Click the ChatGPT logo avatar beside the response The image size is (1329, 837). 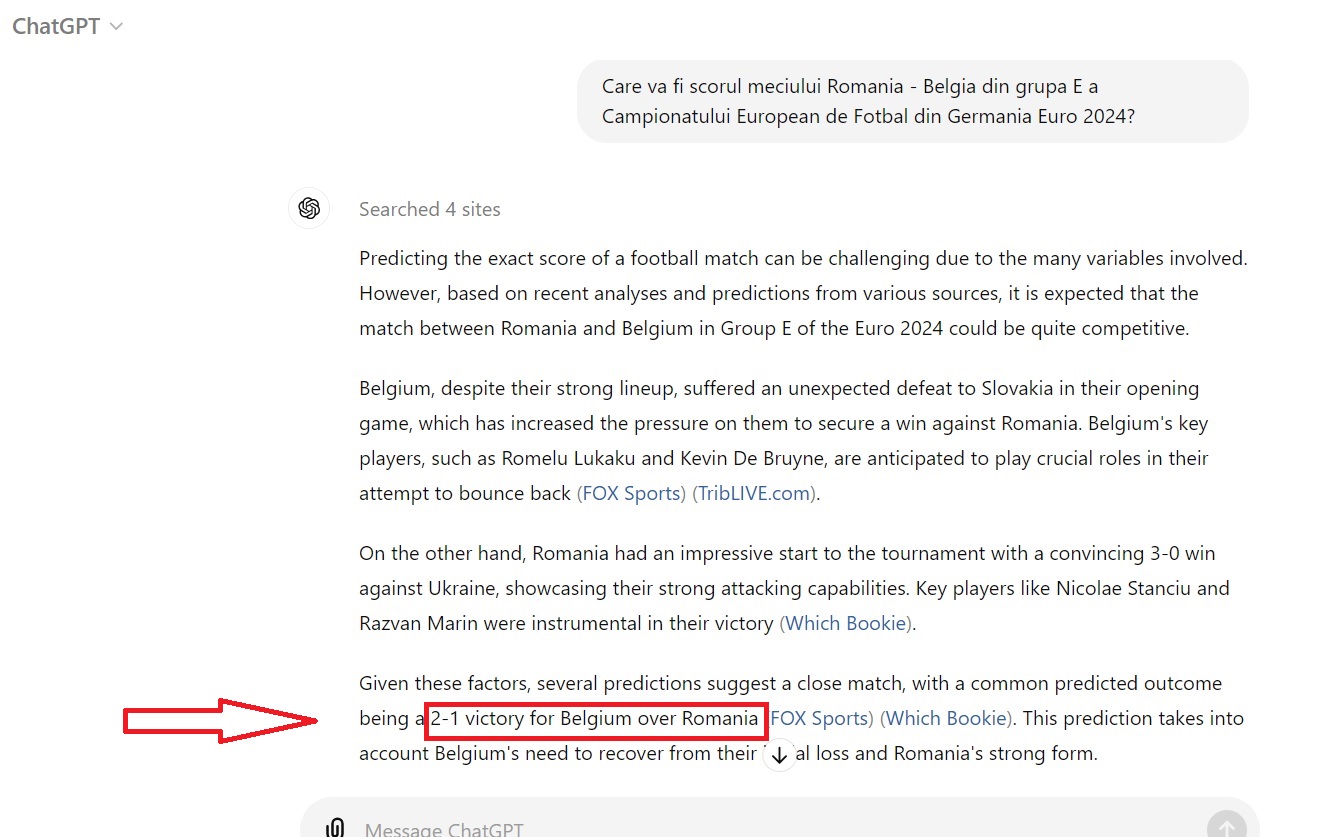[309, 208]
